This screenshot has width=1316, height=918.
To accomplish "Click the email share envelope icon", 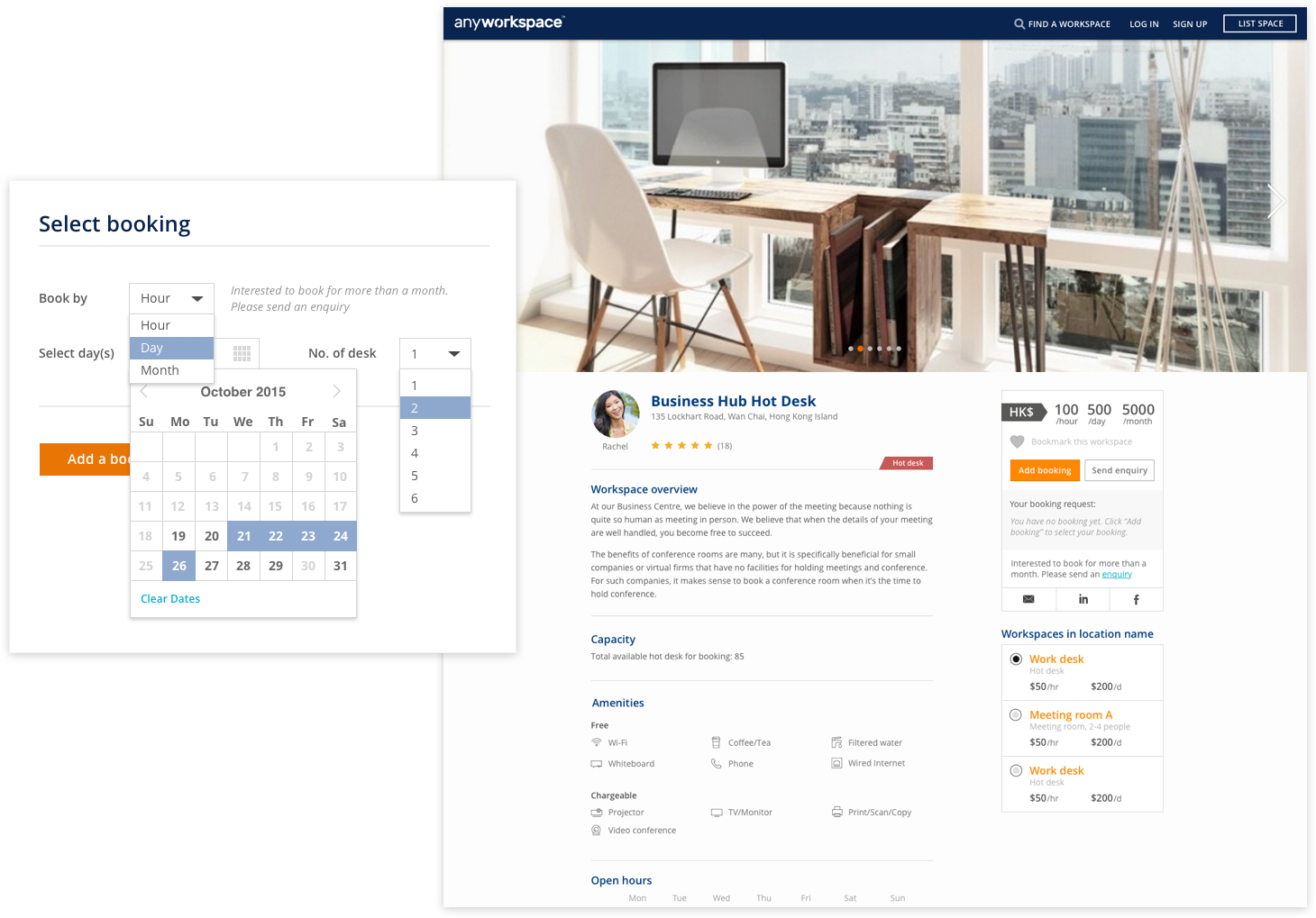I will coord(1028,599).
